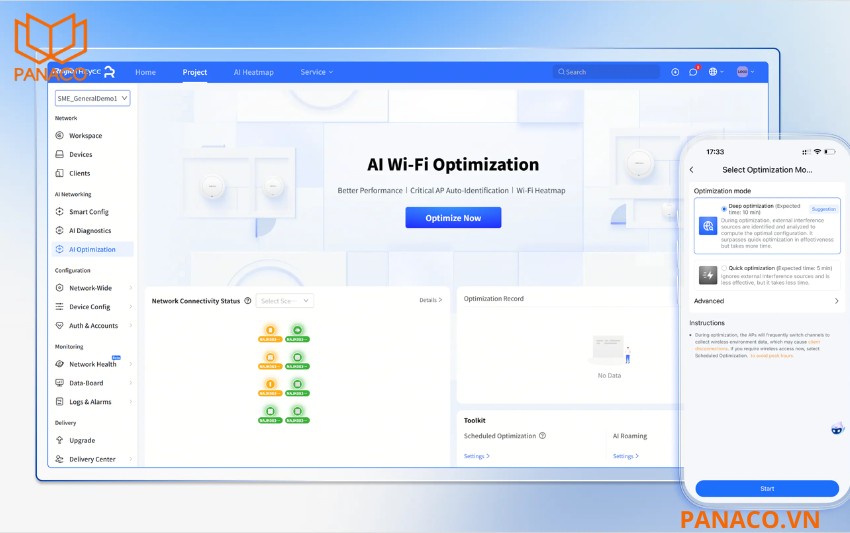Select Deep optimization radio button
Screen dimensions: 850x533
(724, 209)
